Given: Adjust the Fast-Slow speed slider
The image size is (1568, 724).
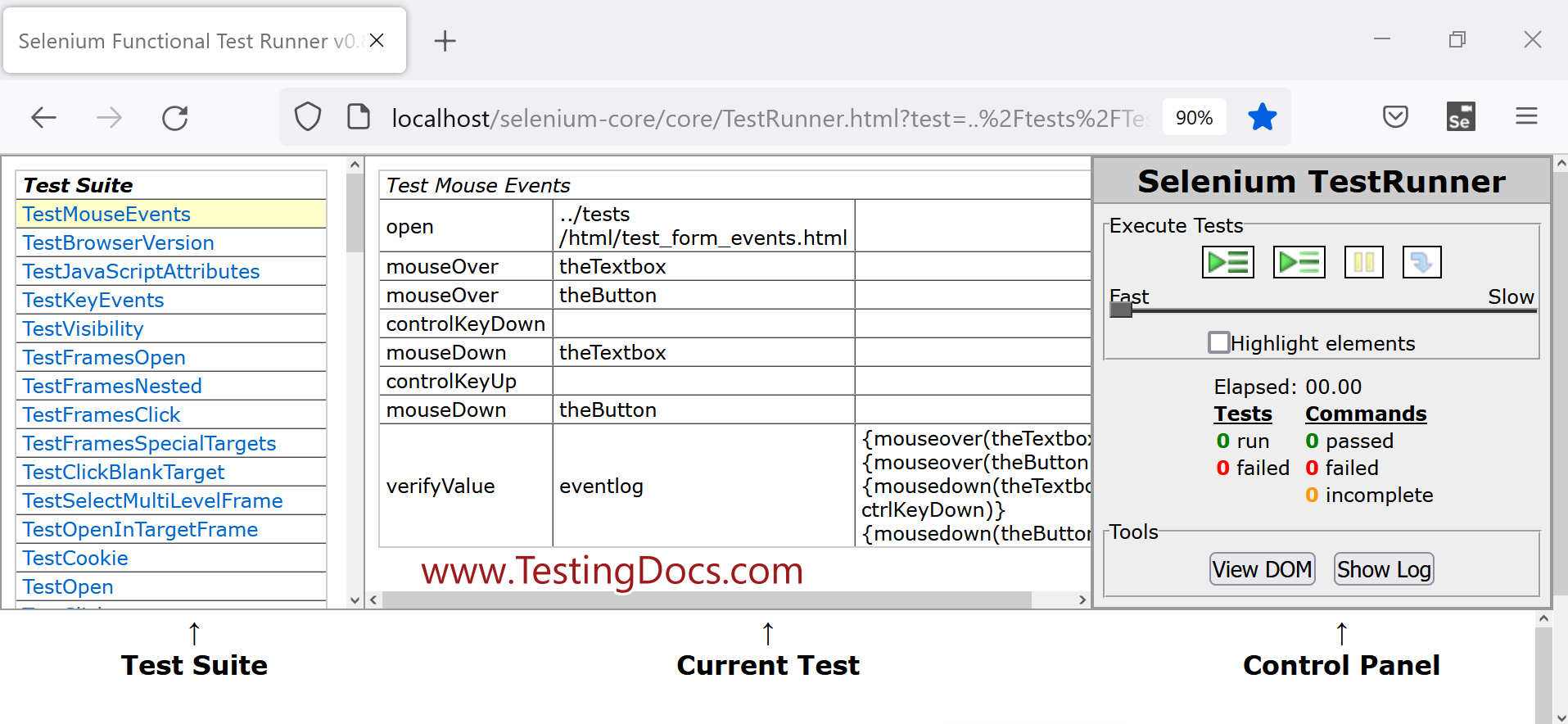Looking at the screenshot, I should pyautogui.click(x=1121, y=310).
